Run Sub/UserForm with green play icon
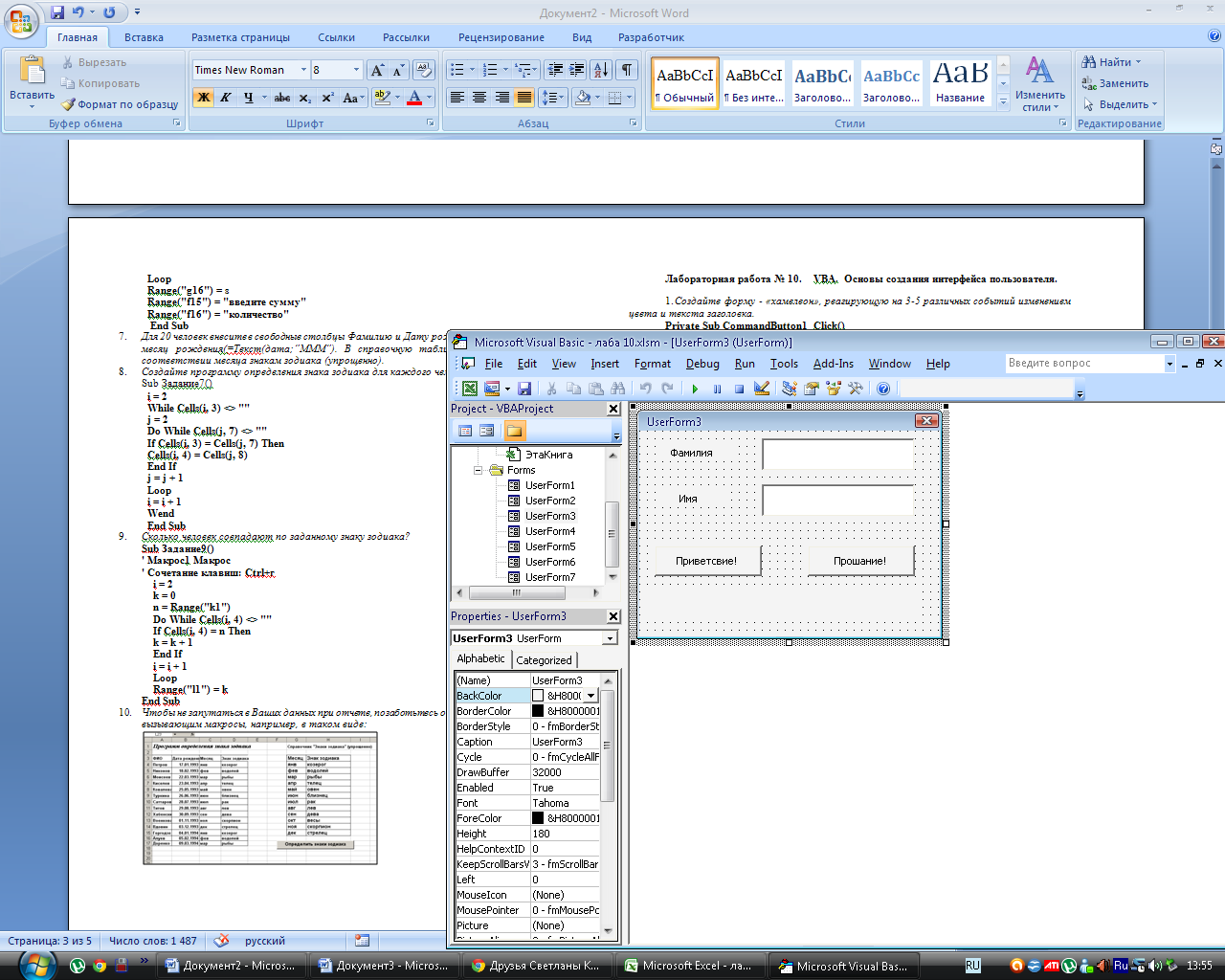This screenshot has width=1225, height=980. pyautogui.click(x=695, y=389)
